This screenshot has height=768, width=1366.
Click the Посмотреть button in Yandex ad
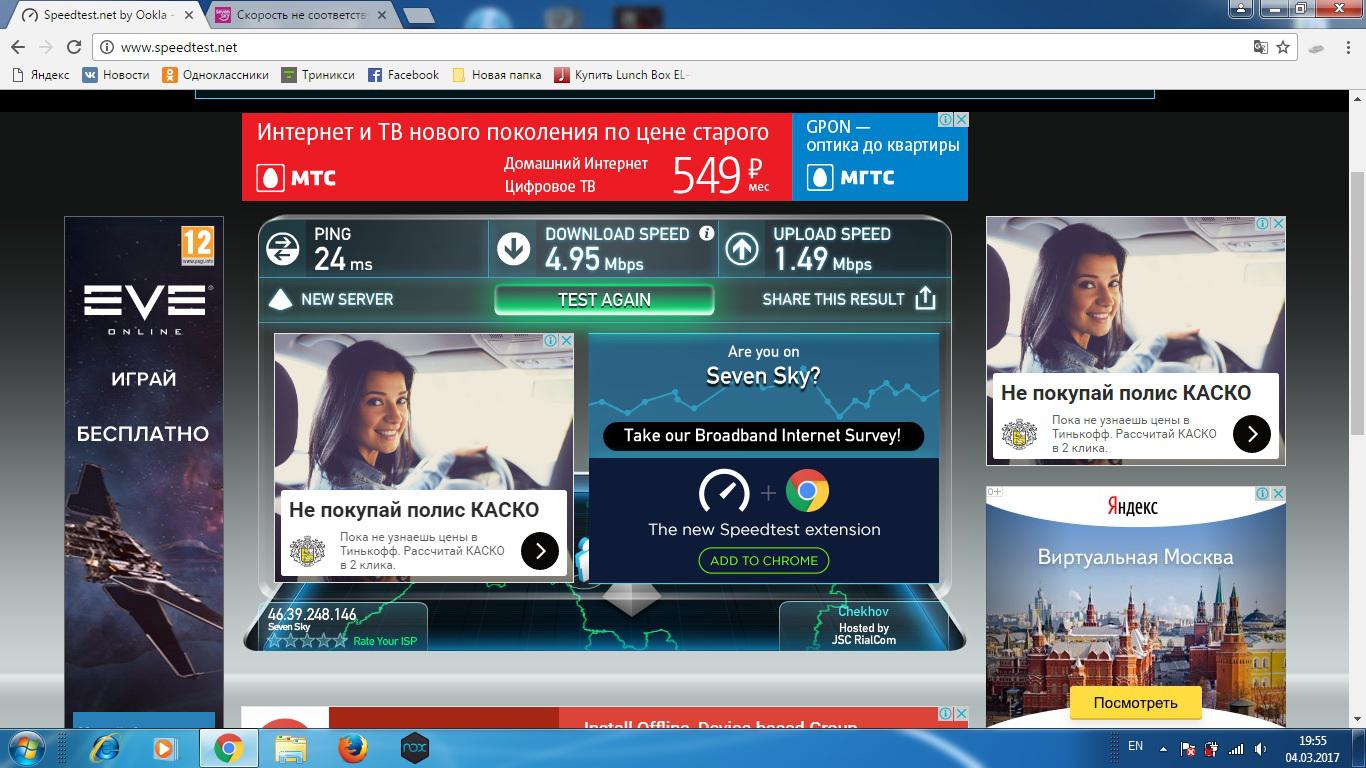(x=1135, y=703)
